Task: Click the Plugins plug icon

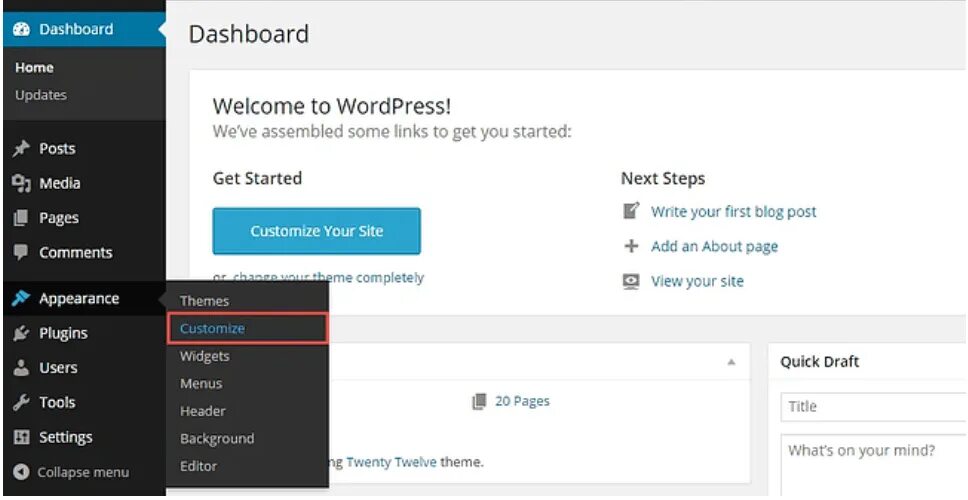Action: pyautogui.click(x=20, y=333)
